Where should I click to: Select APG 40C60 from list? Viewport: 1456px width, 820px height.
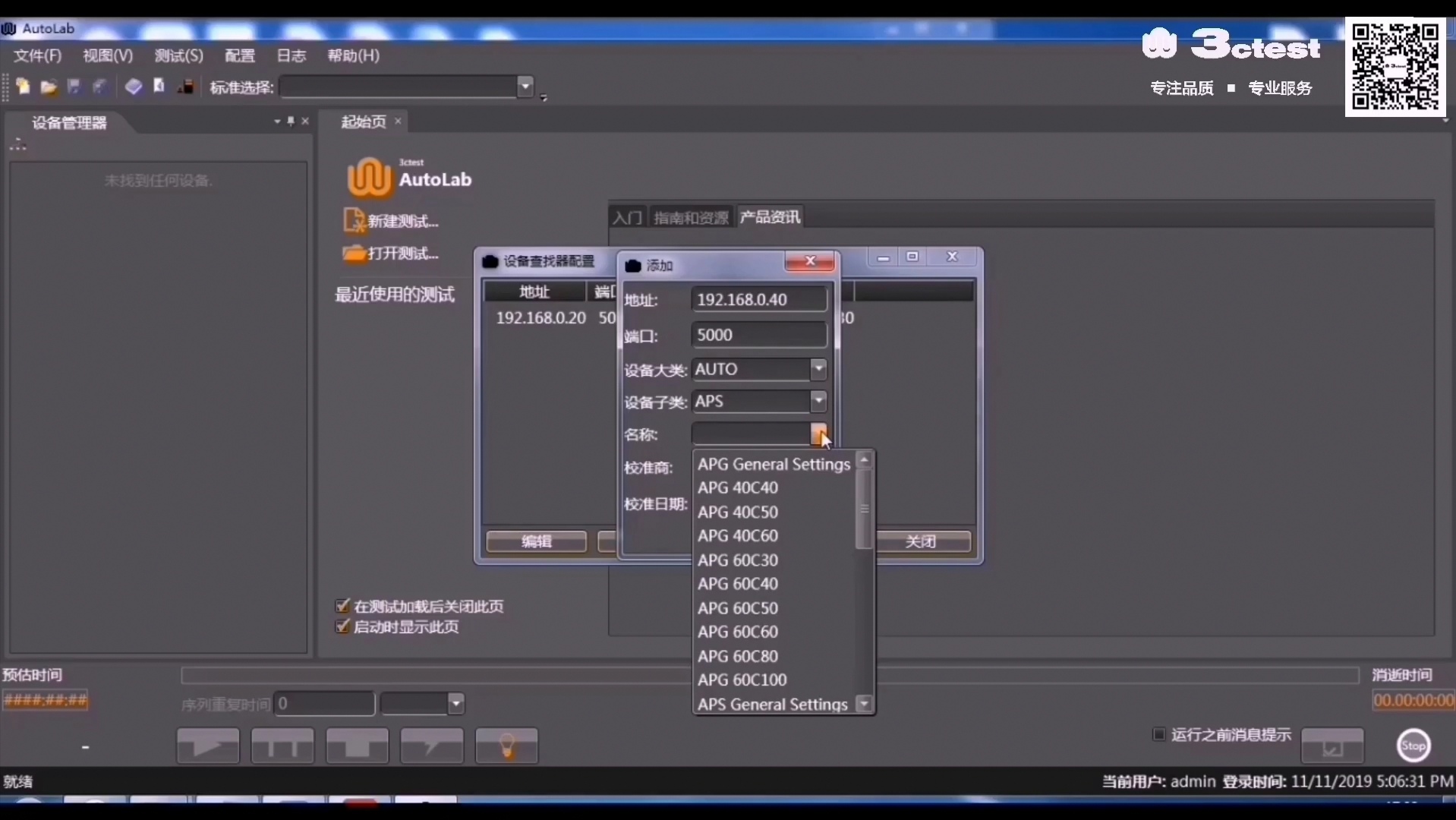point(774,535)
